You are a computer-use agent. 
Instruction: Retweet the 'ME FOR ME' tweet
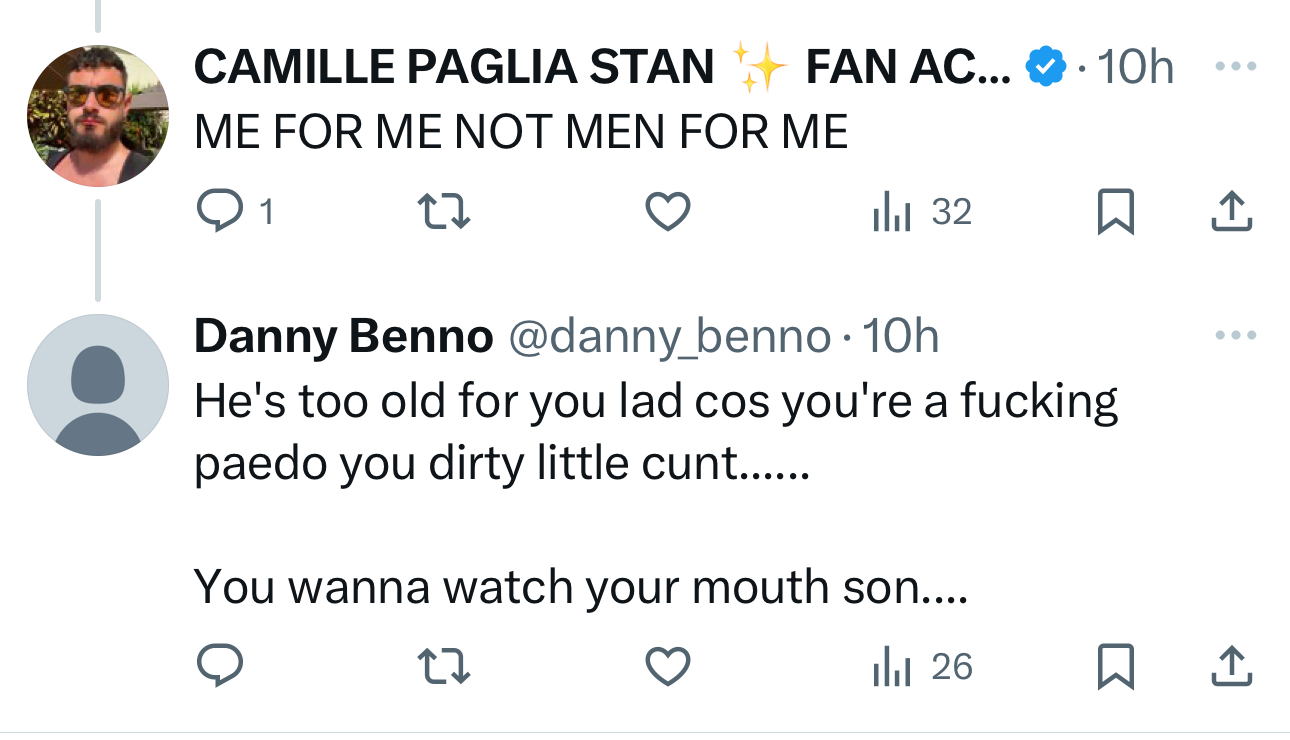tap(442, 211)
